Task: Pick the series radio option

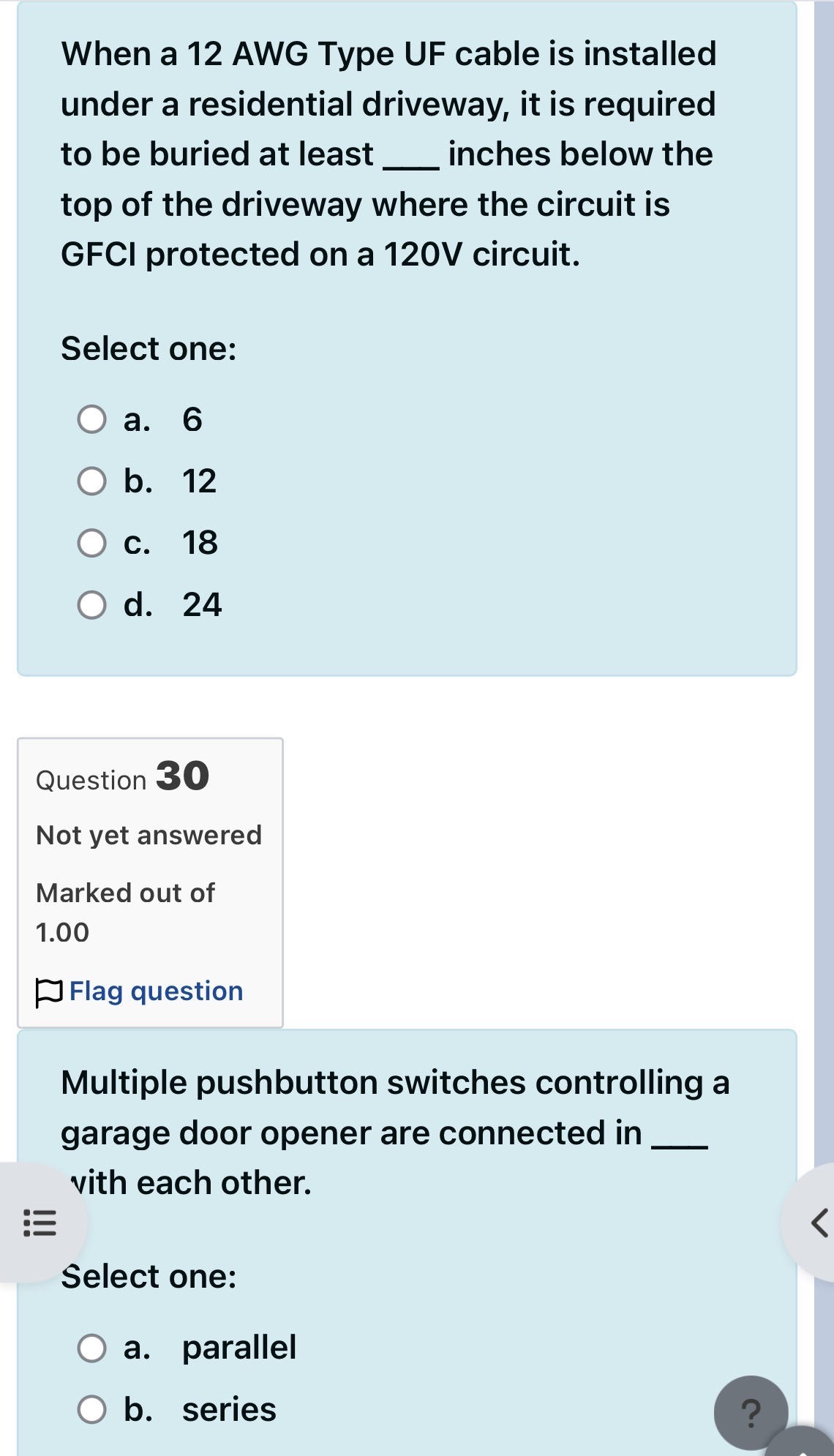Action: pyautogui.click(x=92, y=1409)
